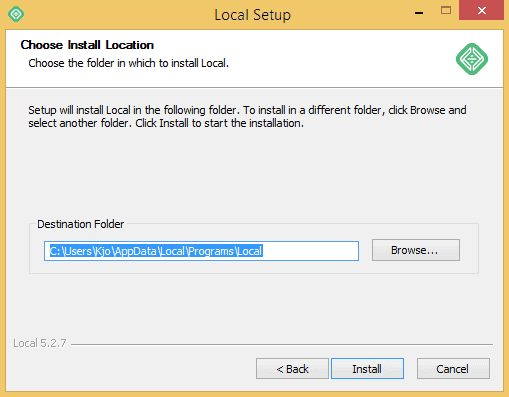Click the 'Choose Install Location' heading
This screenshot has width=509, height=397.
pos(87,45)
